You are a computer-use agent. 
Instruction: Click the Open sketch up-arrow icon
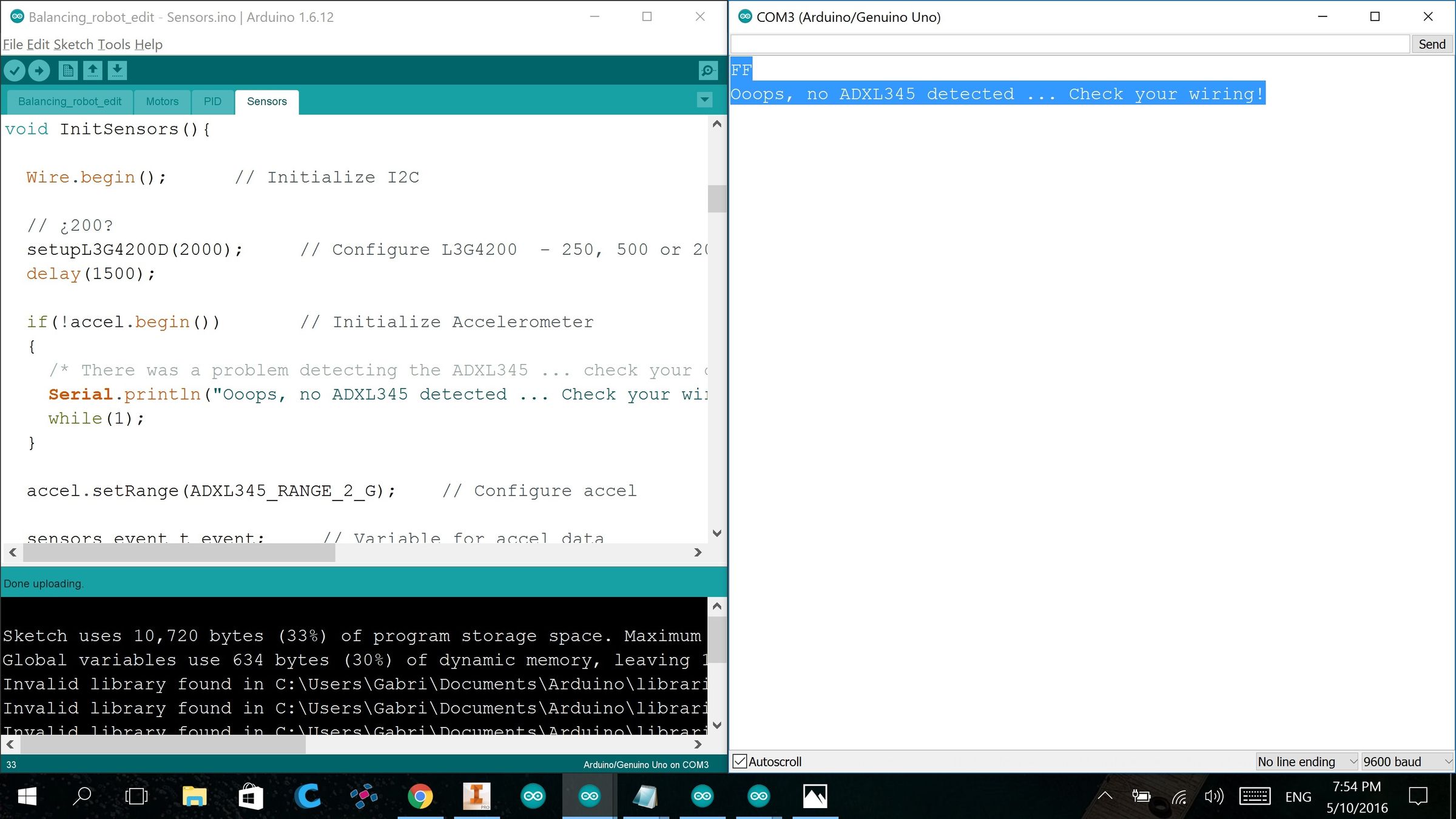93,70
